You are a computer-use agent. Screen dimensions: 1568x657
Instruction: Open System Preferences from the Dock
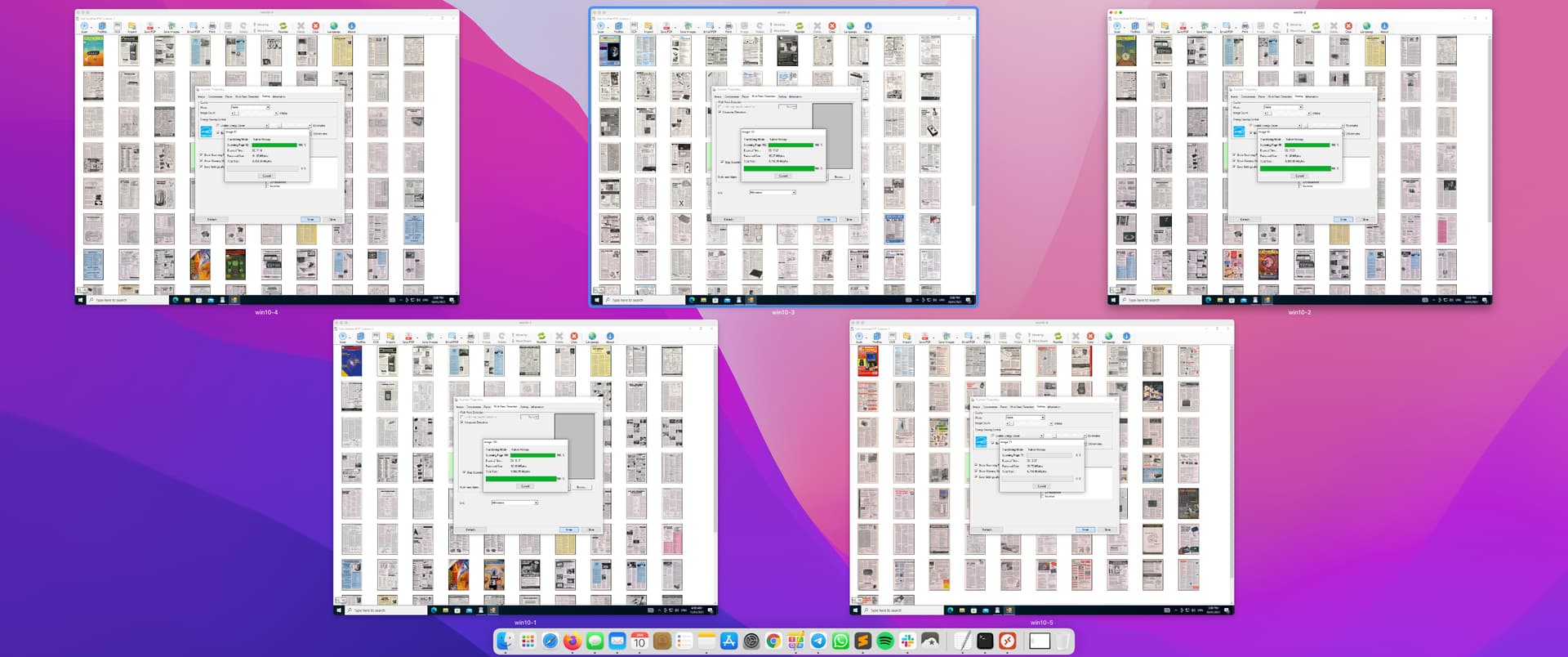pos(751,641)
